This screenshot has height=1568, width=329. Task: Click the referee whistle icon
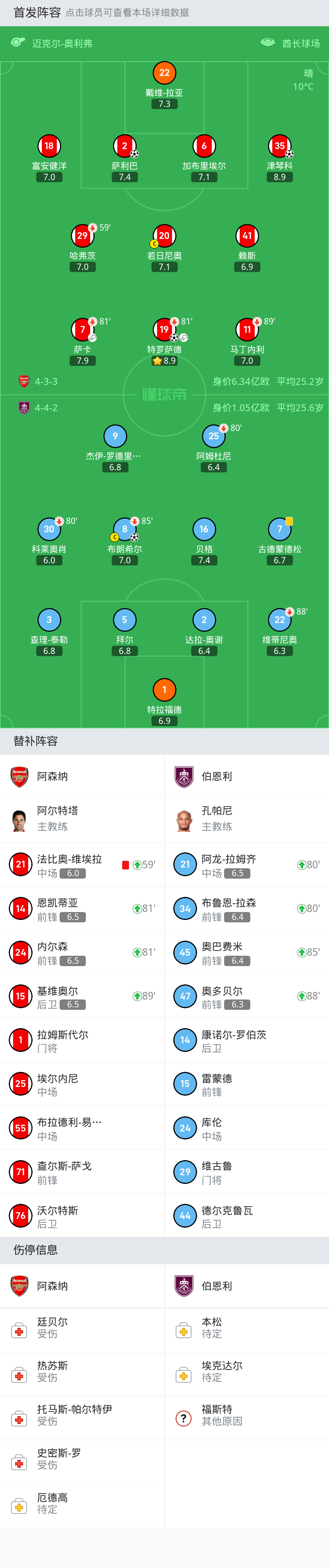(x=17, y=43)
